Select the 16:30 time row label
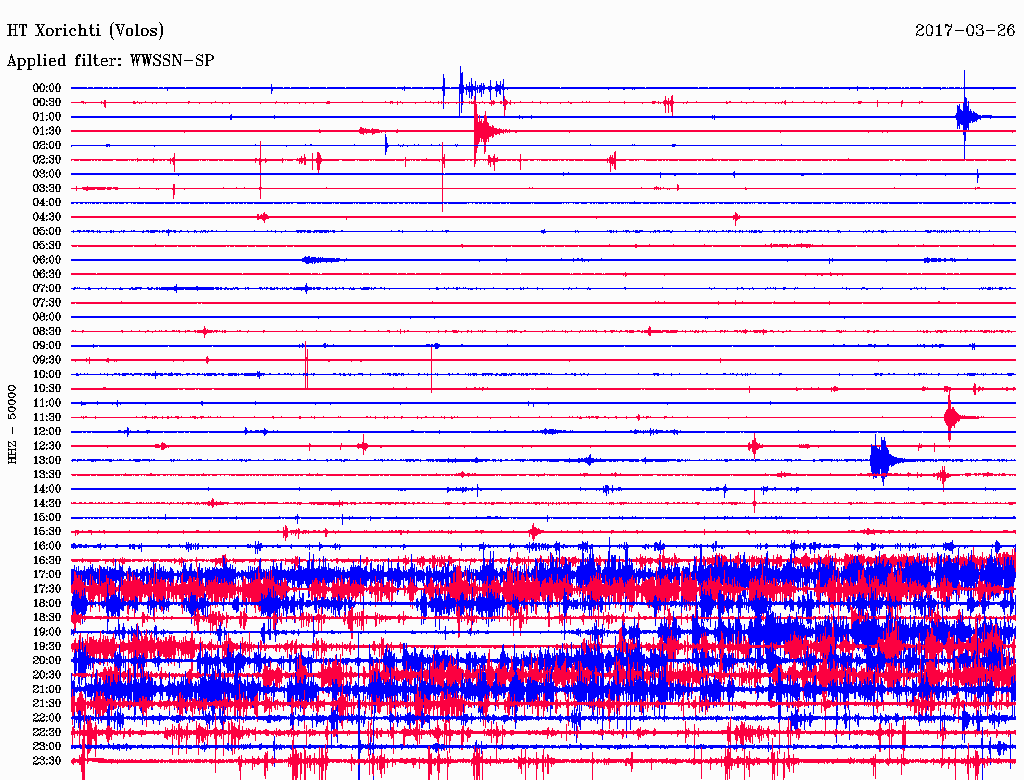Screen dimensions: 1024x780 click(47, 560)
